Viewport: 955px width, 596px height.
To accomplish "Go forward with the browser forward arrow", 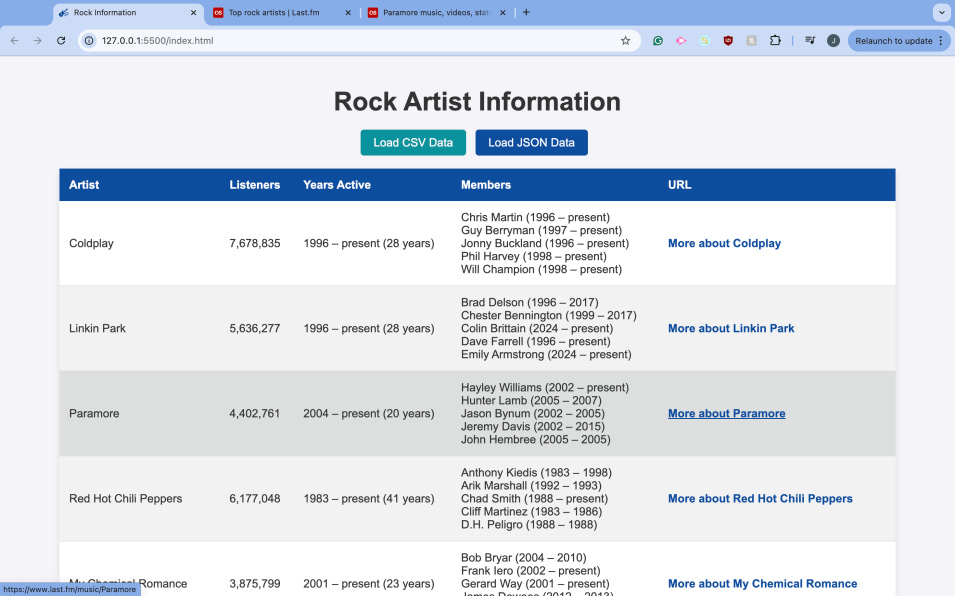I will [38, 41].
